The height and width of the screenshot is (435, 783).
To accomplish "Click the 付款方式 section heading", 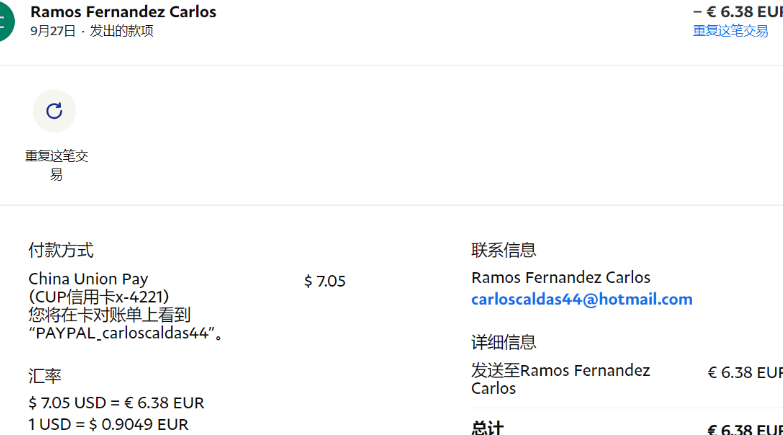I will click(x=61, y=250).
